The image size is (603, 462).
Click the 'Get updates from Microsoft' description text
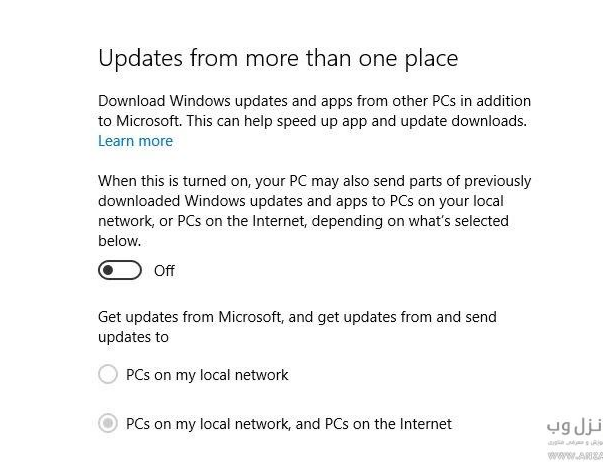coord(297,327)
